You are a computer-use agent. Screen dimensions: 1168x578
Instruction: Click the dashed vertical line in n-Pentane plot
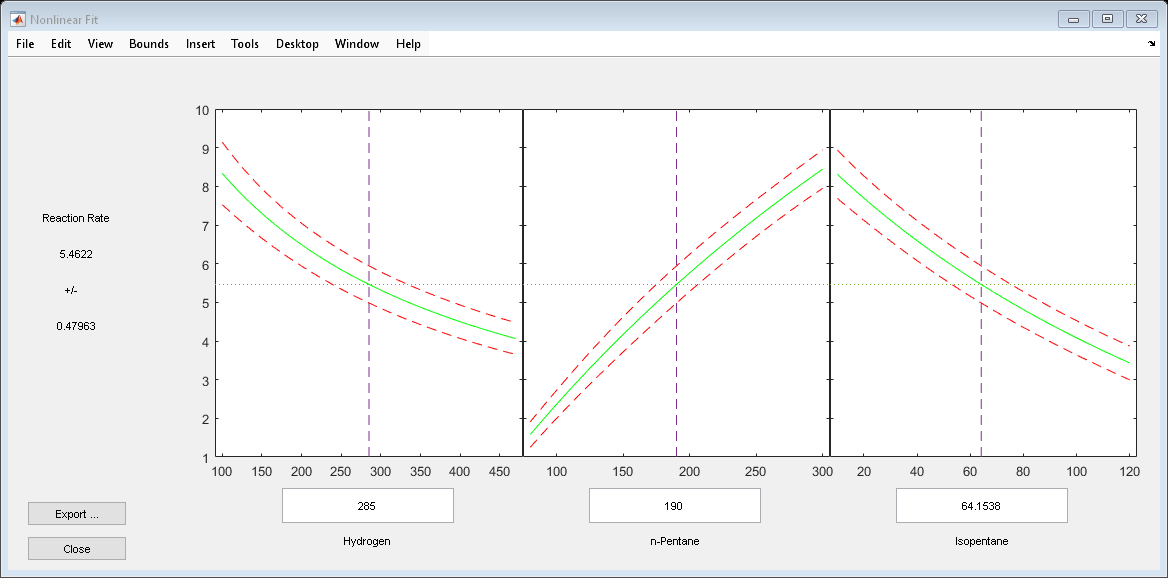point(676,200)
